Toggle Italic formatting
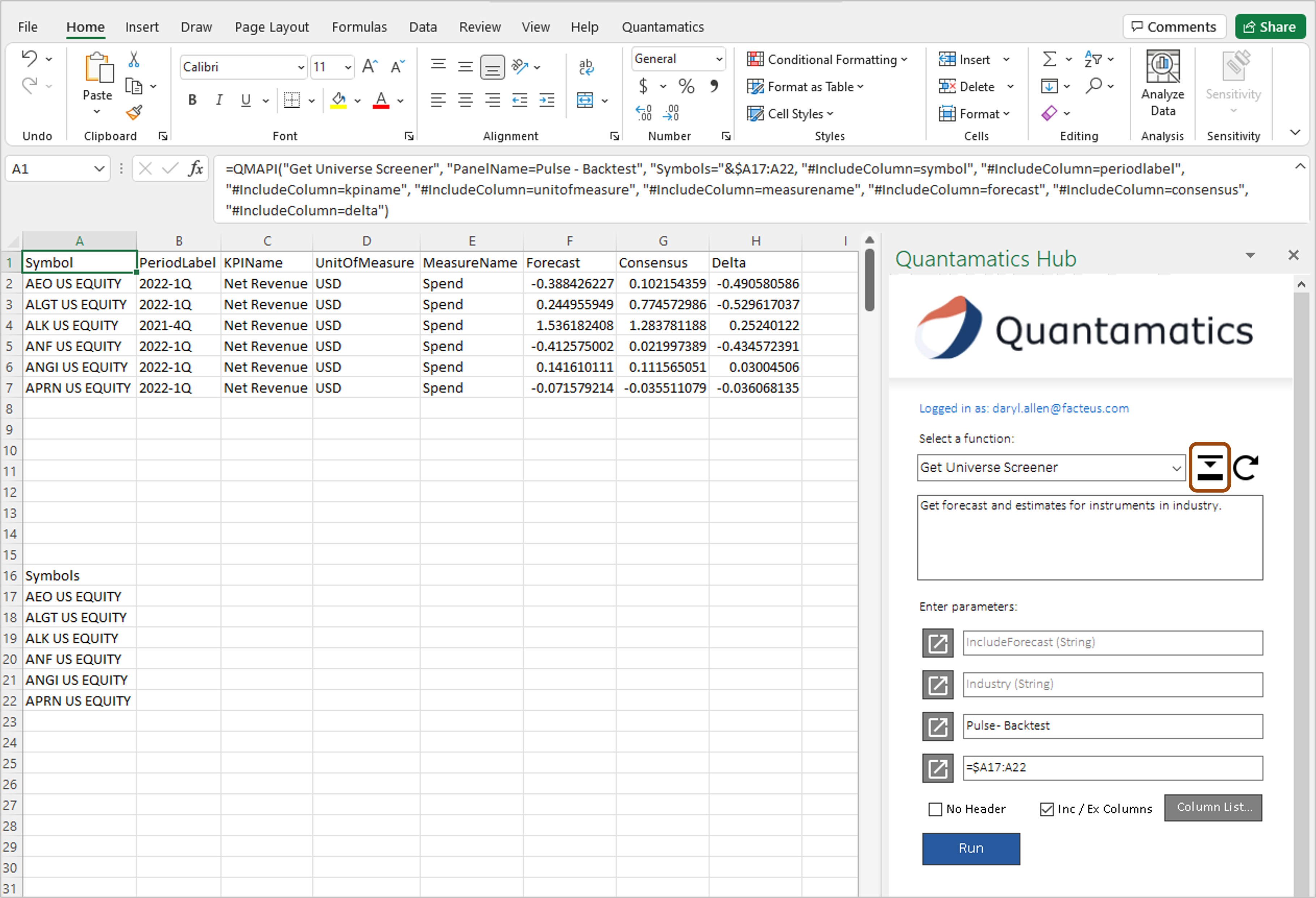The image size is (1316, 898). pyautogui.click(x=219, y=100)
